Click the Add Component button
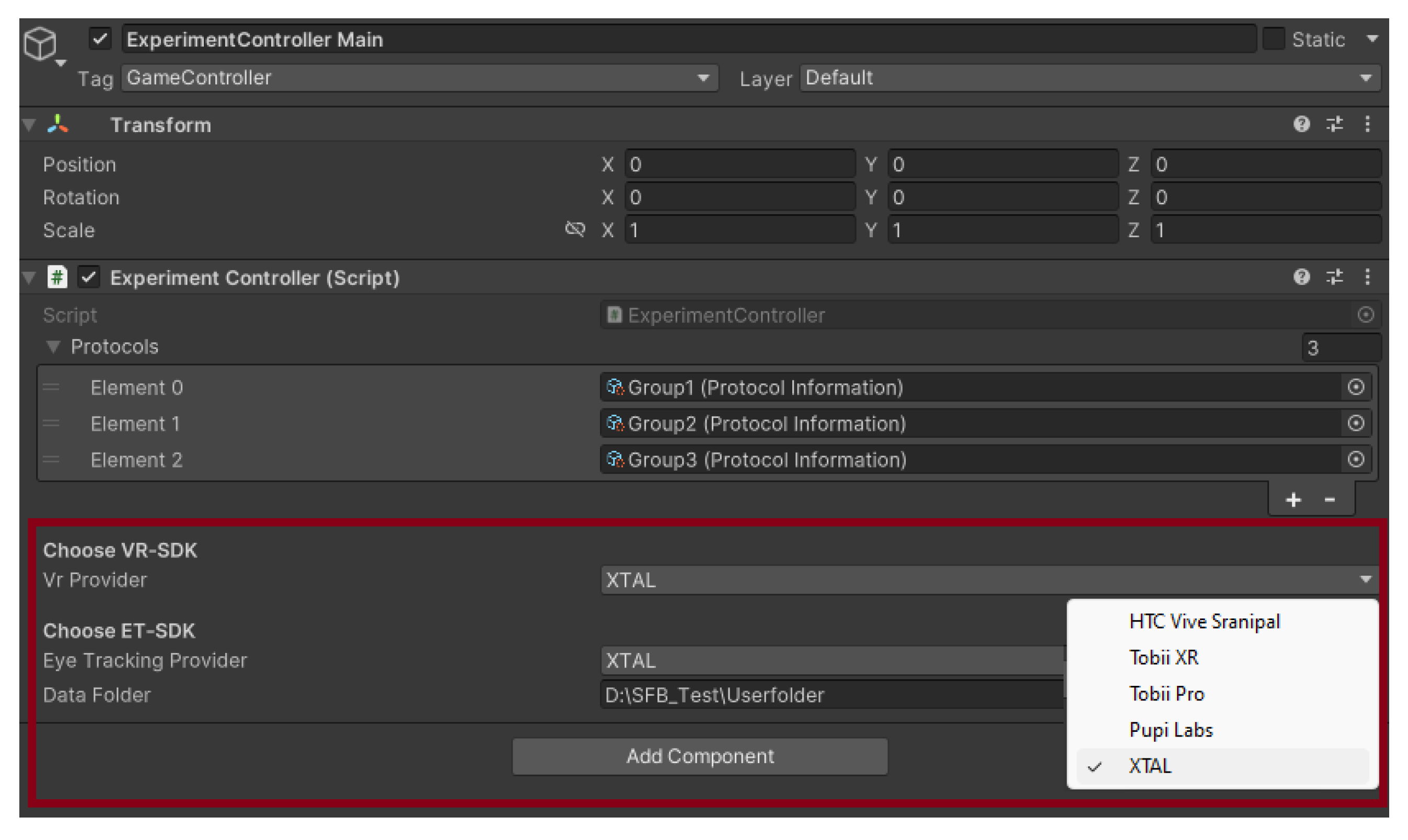The height and width of the screenshot is (840, 1408). pos(700,756)
